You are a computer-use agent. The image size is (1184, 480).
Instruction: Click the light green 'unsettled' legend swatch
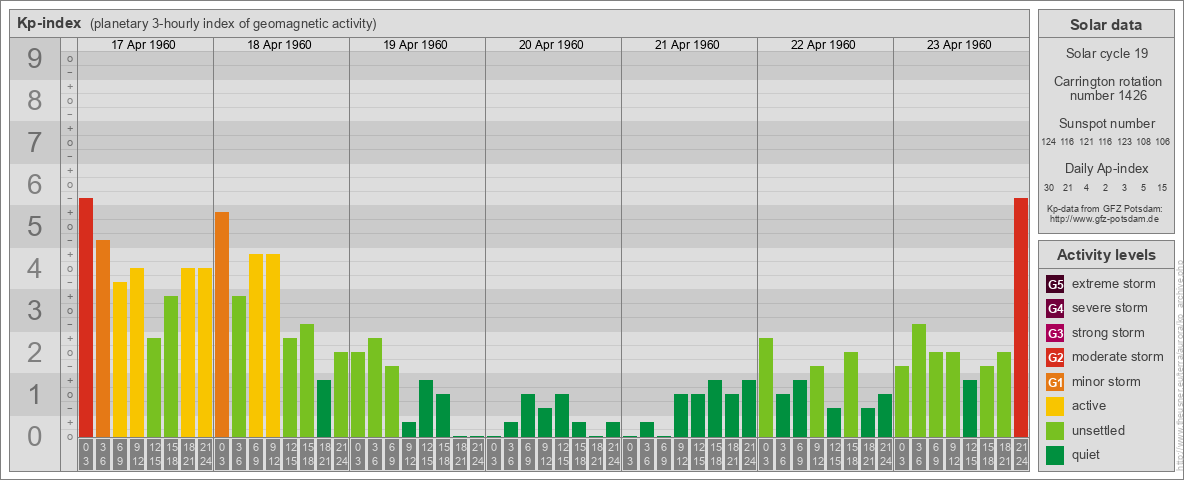[x=1055, y=431]
